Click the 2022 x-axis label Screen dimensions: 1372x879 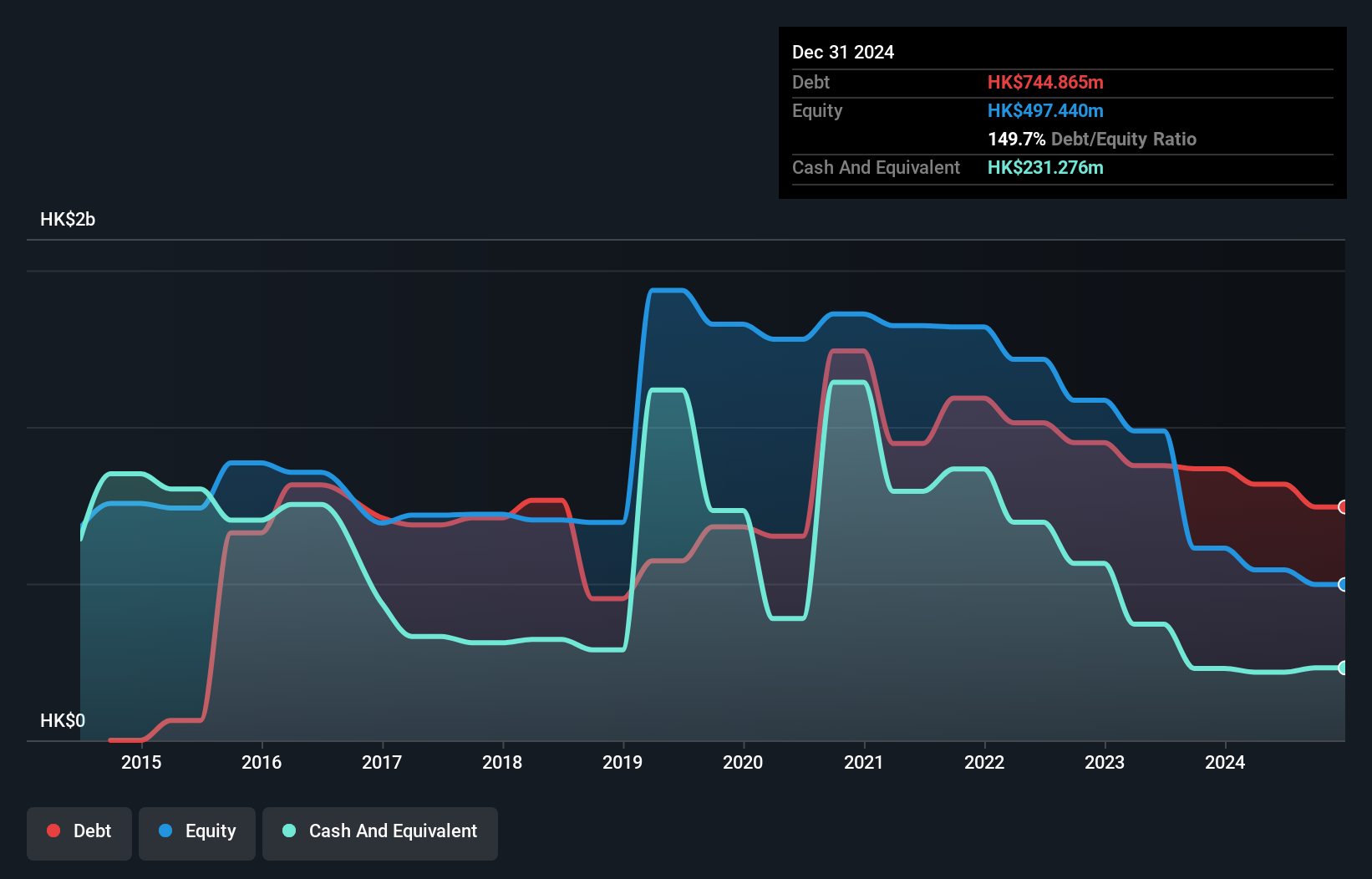(x=984, y=762)
